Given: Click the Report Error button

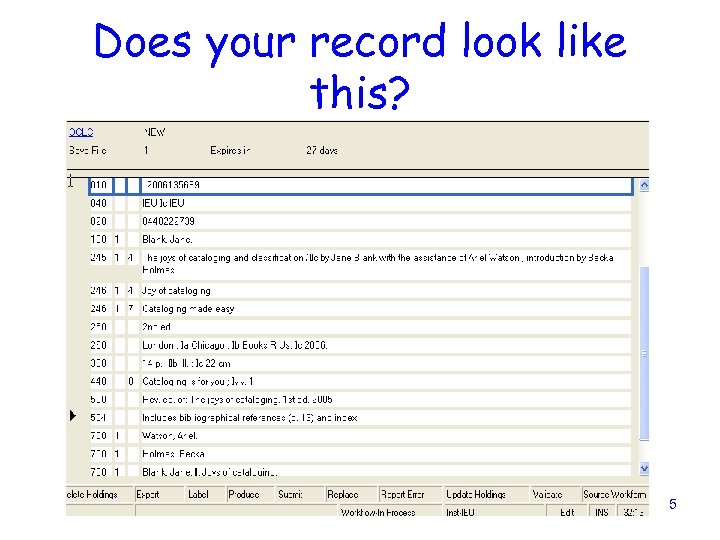Looking at the screenshot, I should point(410,494).
